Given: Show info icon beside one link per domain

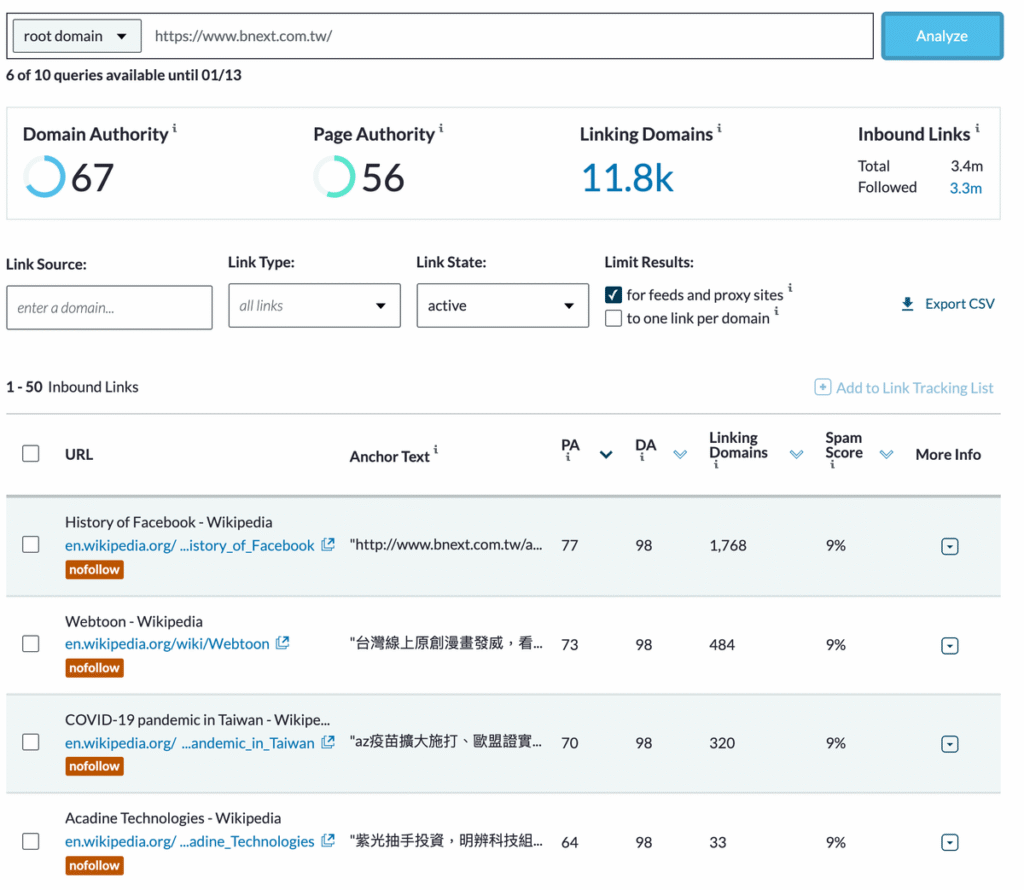Looking at the screenshot, I should pos(776,311).
